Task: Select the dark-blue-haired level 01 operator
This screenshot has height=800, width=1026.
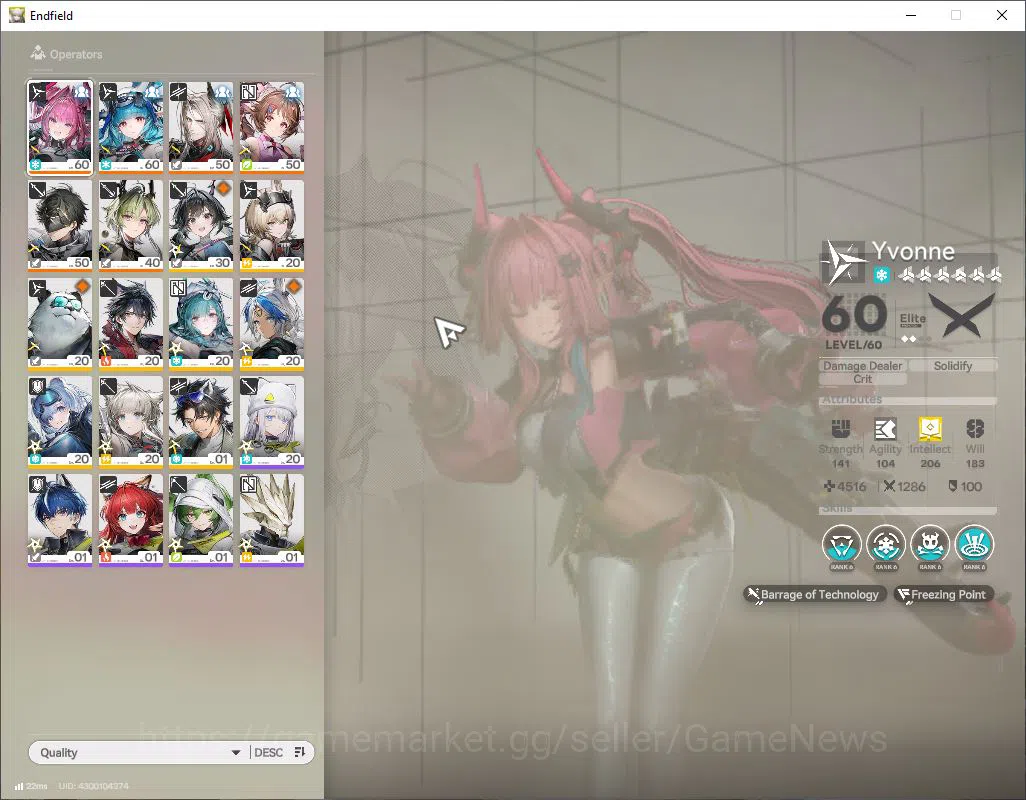Action: [60, 520]
